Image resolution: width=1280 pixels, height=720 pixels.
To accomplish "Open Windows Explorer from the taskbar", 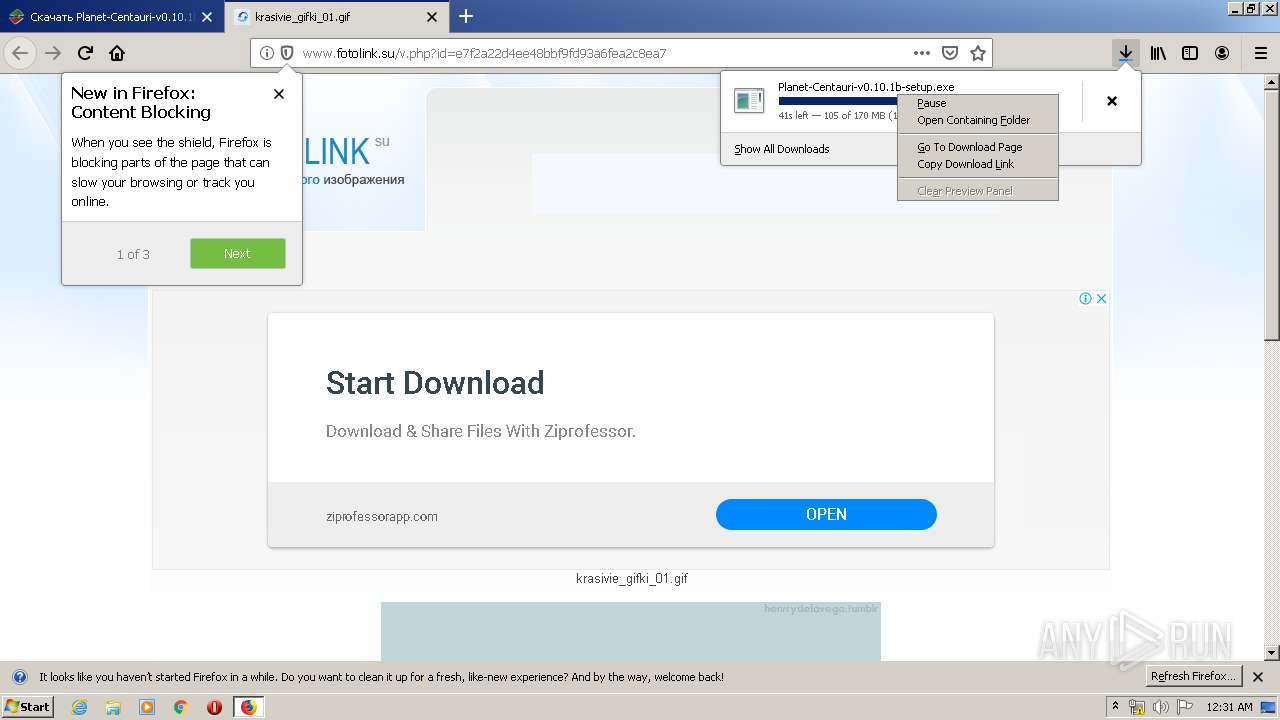I will [113, 707].
